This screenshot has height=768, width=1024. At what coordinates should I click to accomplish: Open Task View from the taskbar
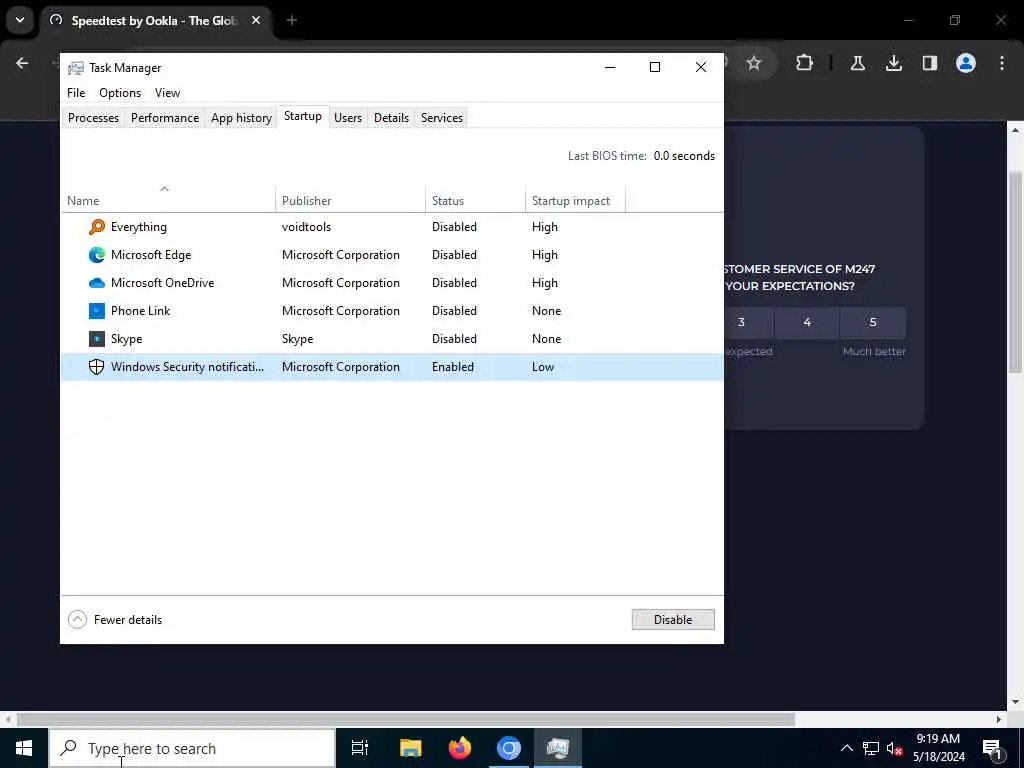coord(360,748)
